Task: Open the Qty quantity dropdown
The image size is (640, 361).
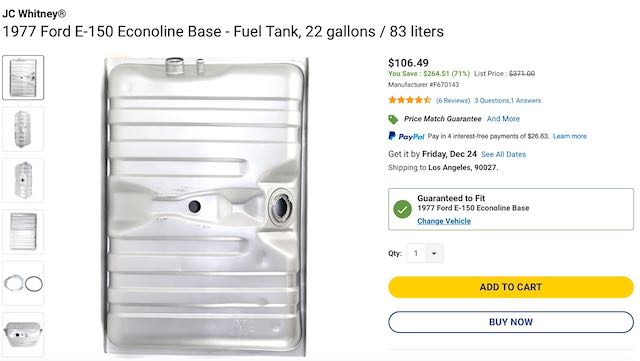Action: tap(425, 253)
